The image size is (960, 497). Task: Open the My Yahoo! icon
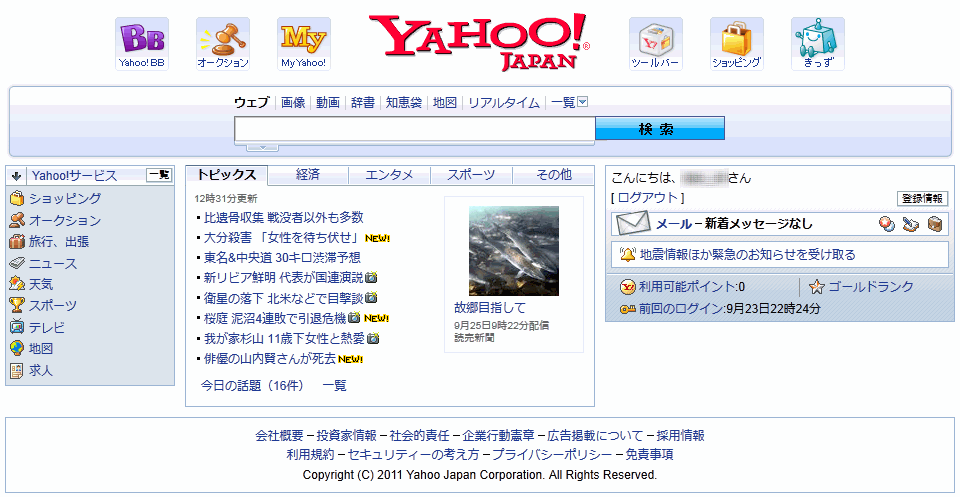(304, 44)
